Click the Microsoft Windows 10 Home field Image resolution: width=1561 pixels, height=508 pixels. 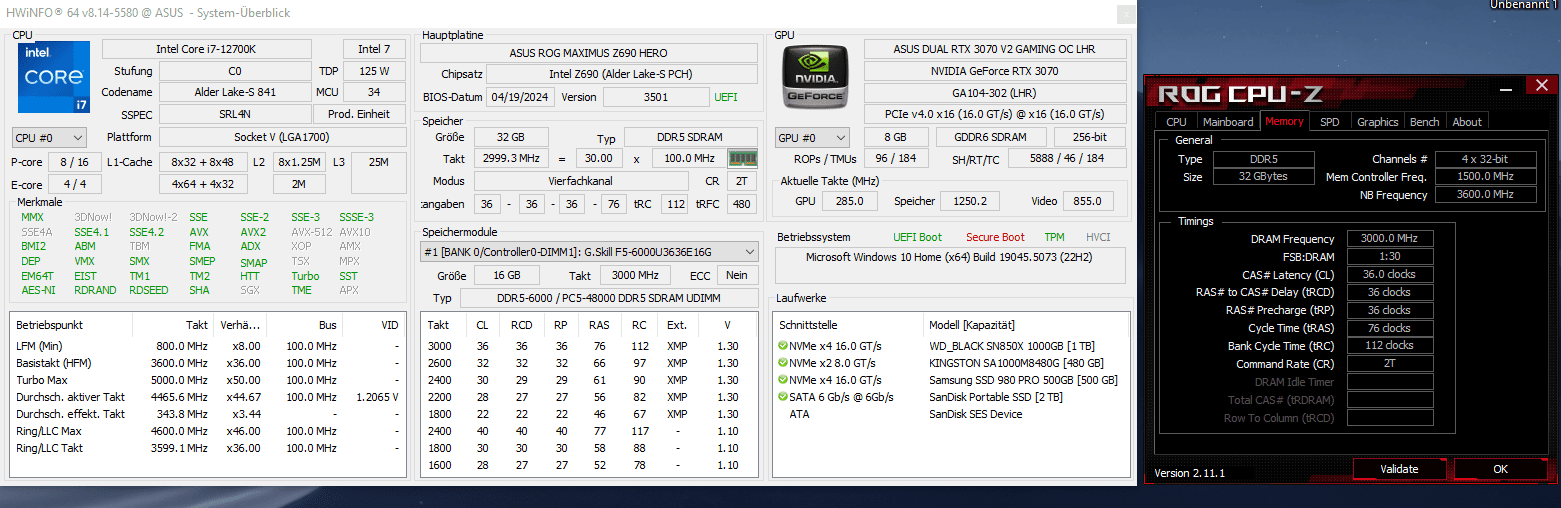pyautogui.click(x=950, y=266)
